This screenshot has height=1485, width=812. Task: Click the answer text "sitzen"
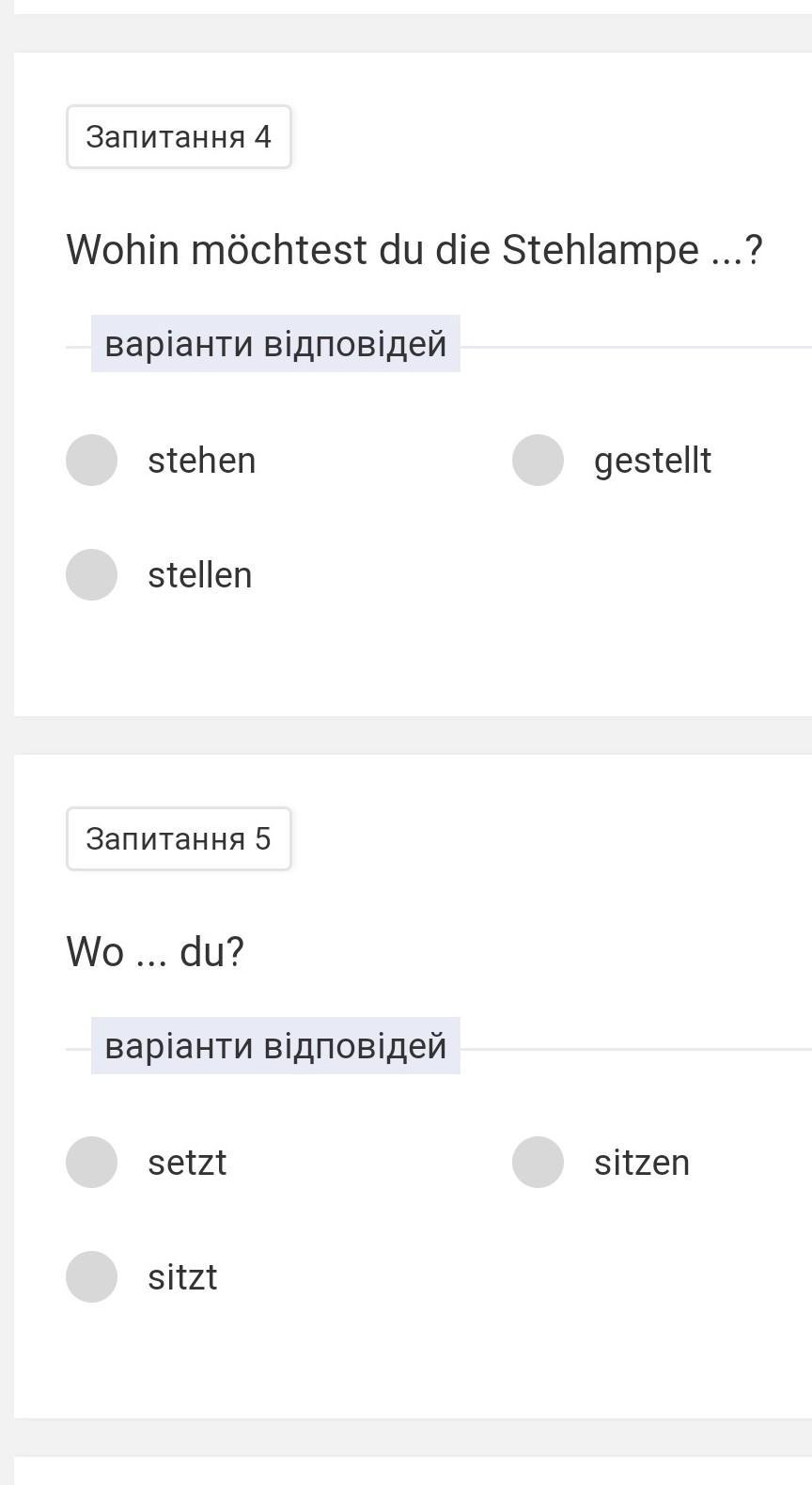tap(642, 1163)
